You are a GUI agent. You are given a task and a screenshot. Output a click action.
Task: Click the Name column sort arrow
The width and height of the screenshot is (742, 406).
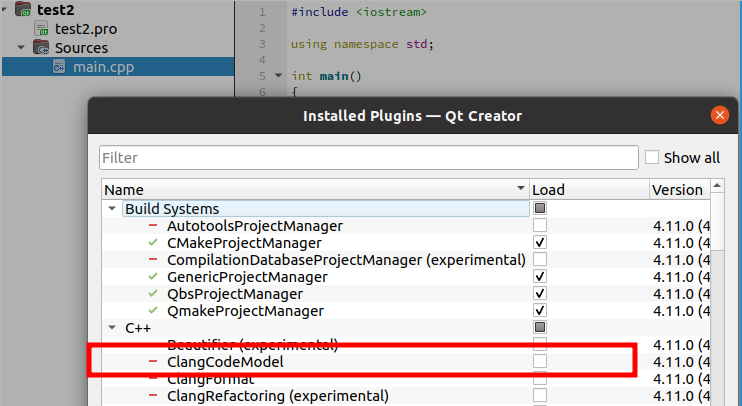coord(521,188)
